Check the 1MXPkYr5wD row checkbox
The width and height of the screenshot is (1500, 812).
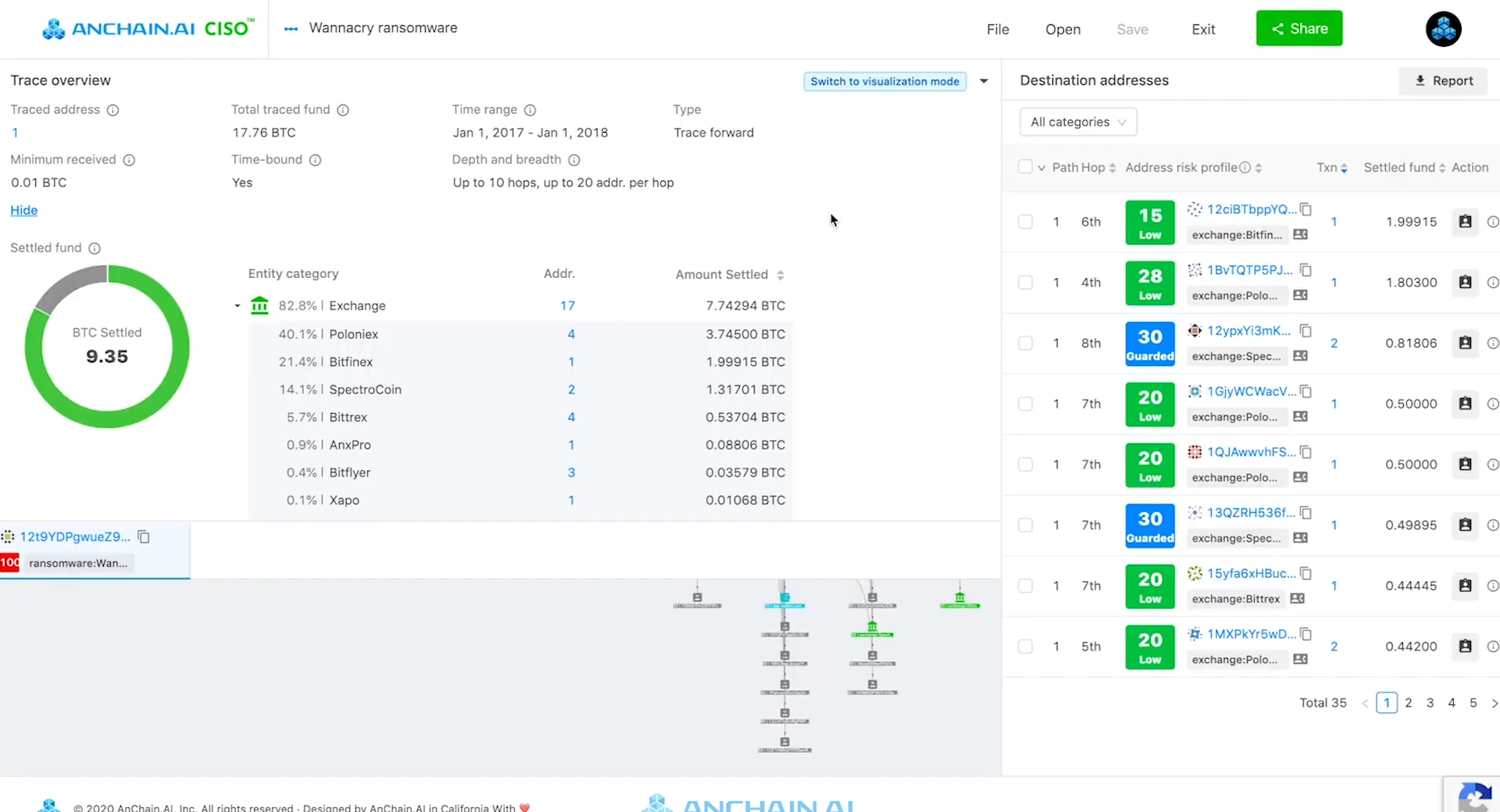pyautogui.click(x=1026, y=646)
